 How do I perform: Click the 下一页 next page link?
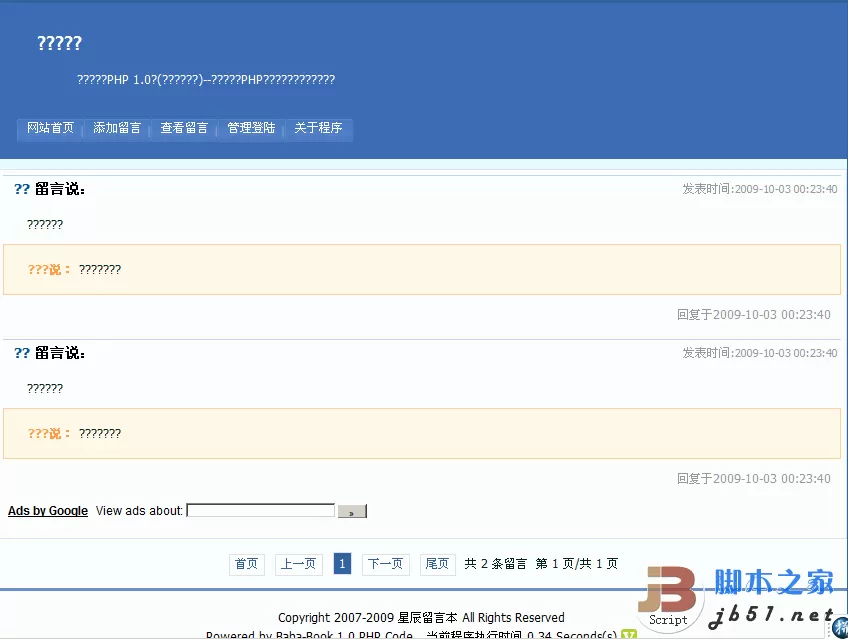click(385, 564)
